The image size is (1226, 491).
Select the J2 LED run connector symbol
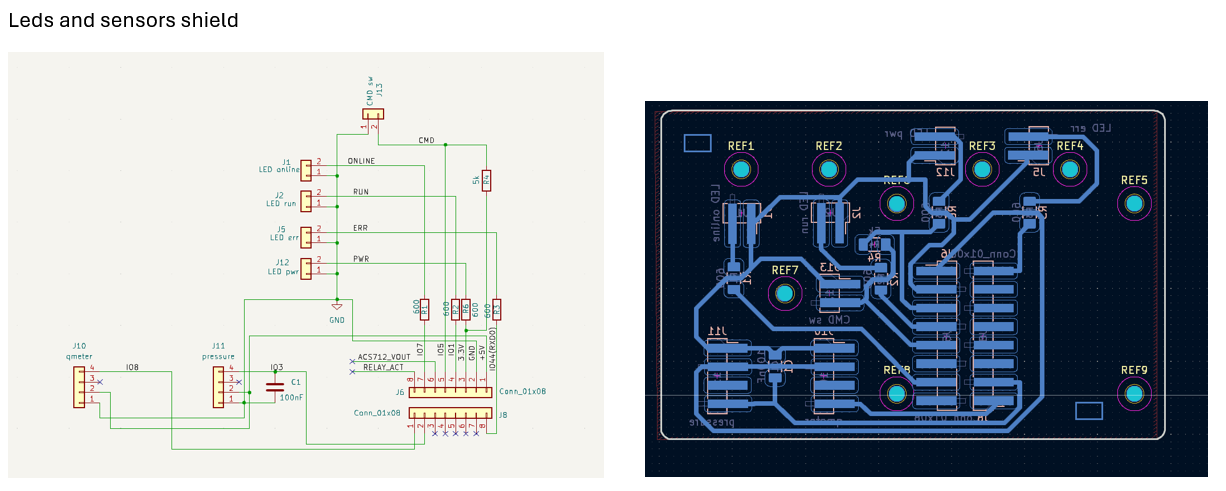(x=306, y=198)
